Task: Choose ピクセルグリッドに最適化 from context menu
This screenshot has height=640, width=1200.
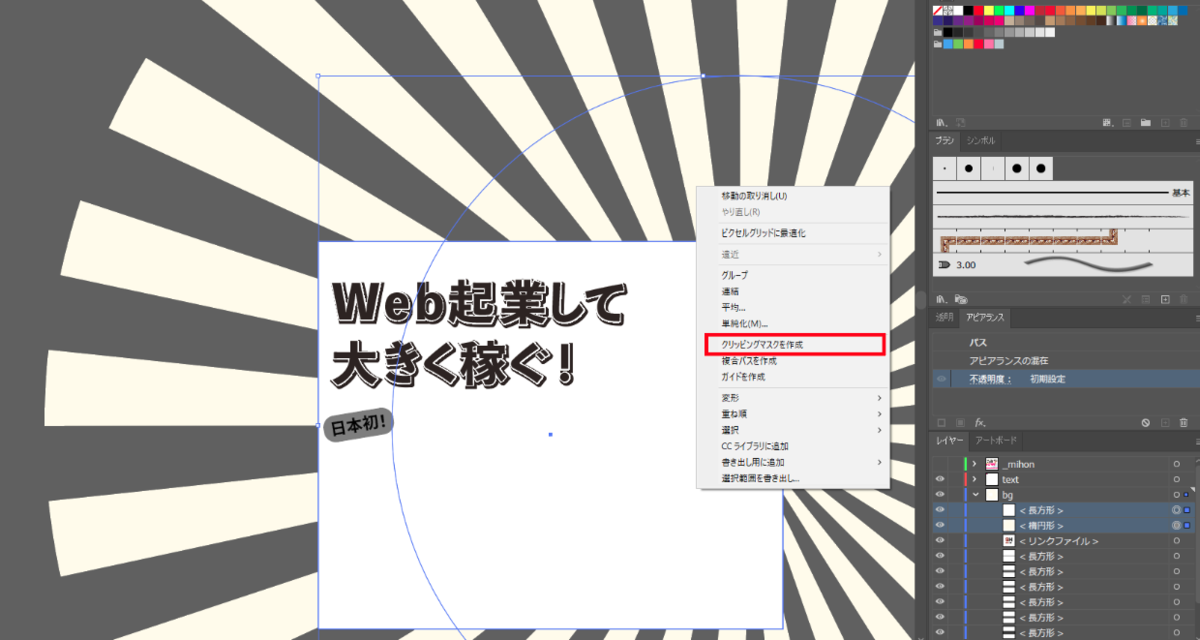Action: 792,233
